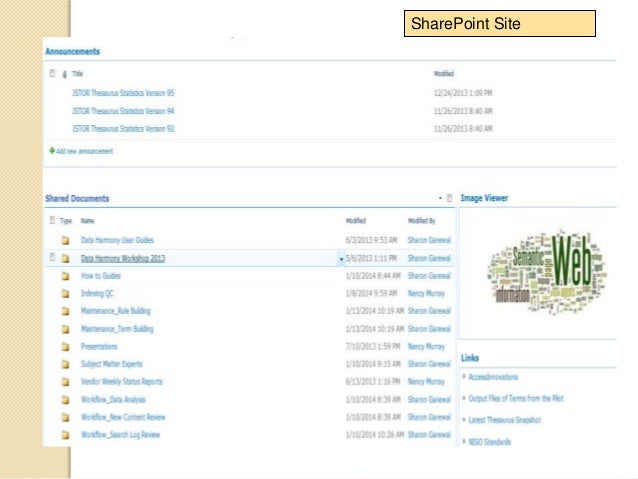This screenshot has width=638, height=479.
Task: Open the Presentations folder link
Action: 99,346
